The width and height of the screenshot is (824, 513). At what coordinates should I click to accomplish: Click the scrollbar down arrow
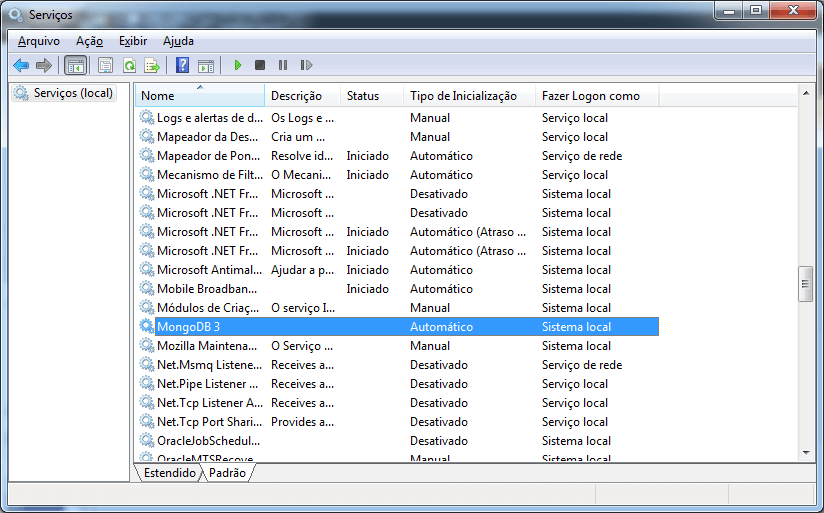pyautogui.click(x=806, y=452)
